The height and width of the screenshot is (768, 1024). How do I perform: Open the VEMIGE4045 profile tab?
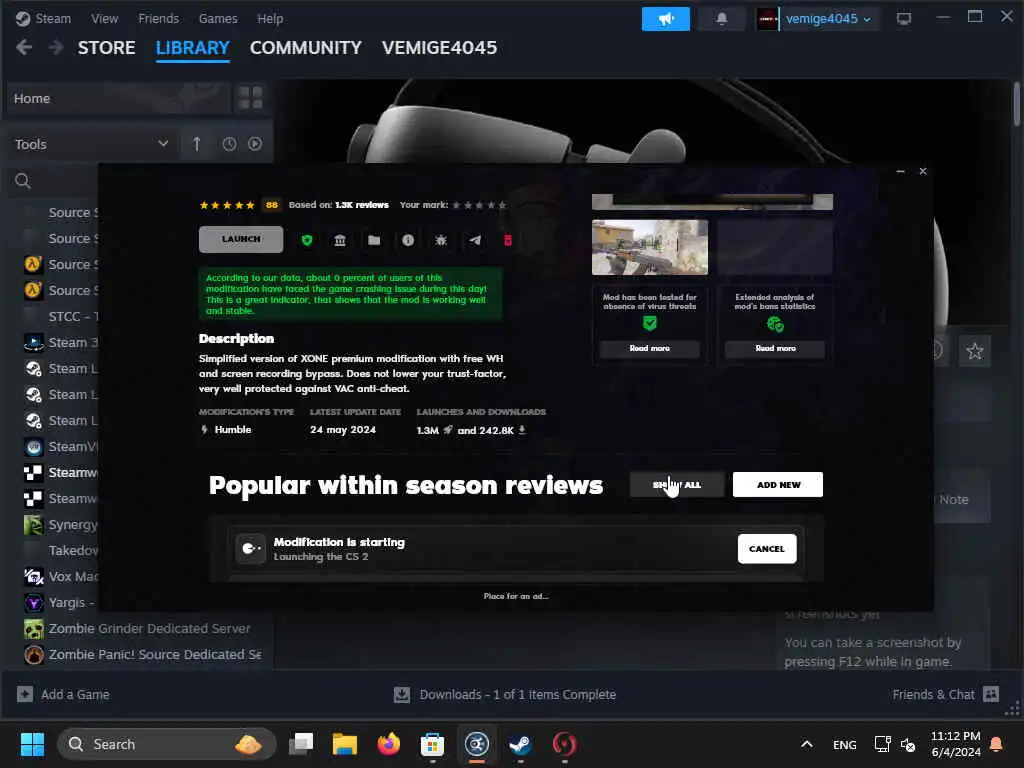pos(440,48)
